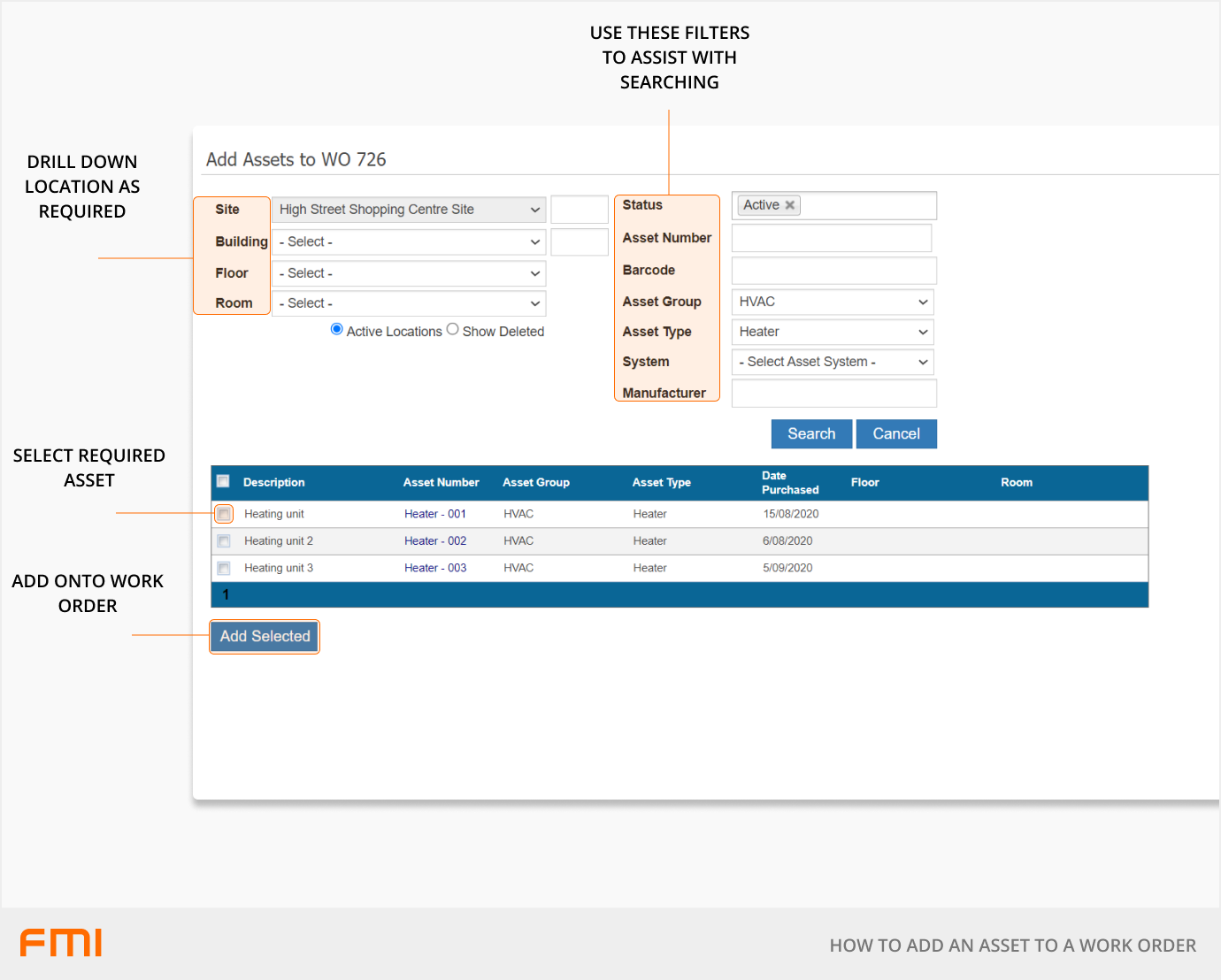Choose the Show Deleted radio option
1221x980 pixels.
pyautogui.click(x=453, y=330)
